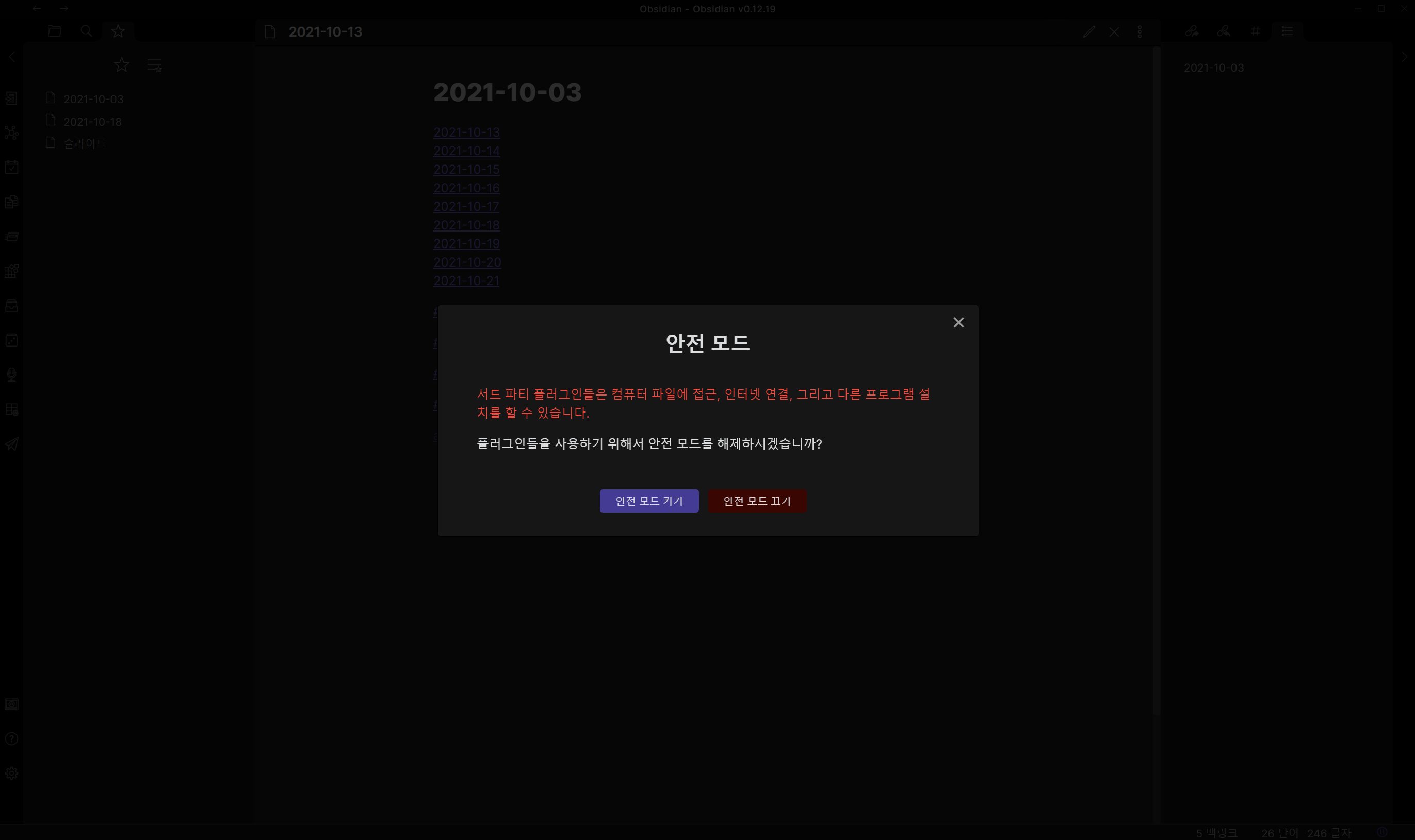Click the dice random note icon

click(x=11, y=340)
